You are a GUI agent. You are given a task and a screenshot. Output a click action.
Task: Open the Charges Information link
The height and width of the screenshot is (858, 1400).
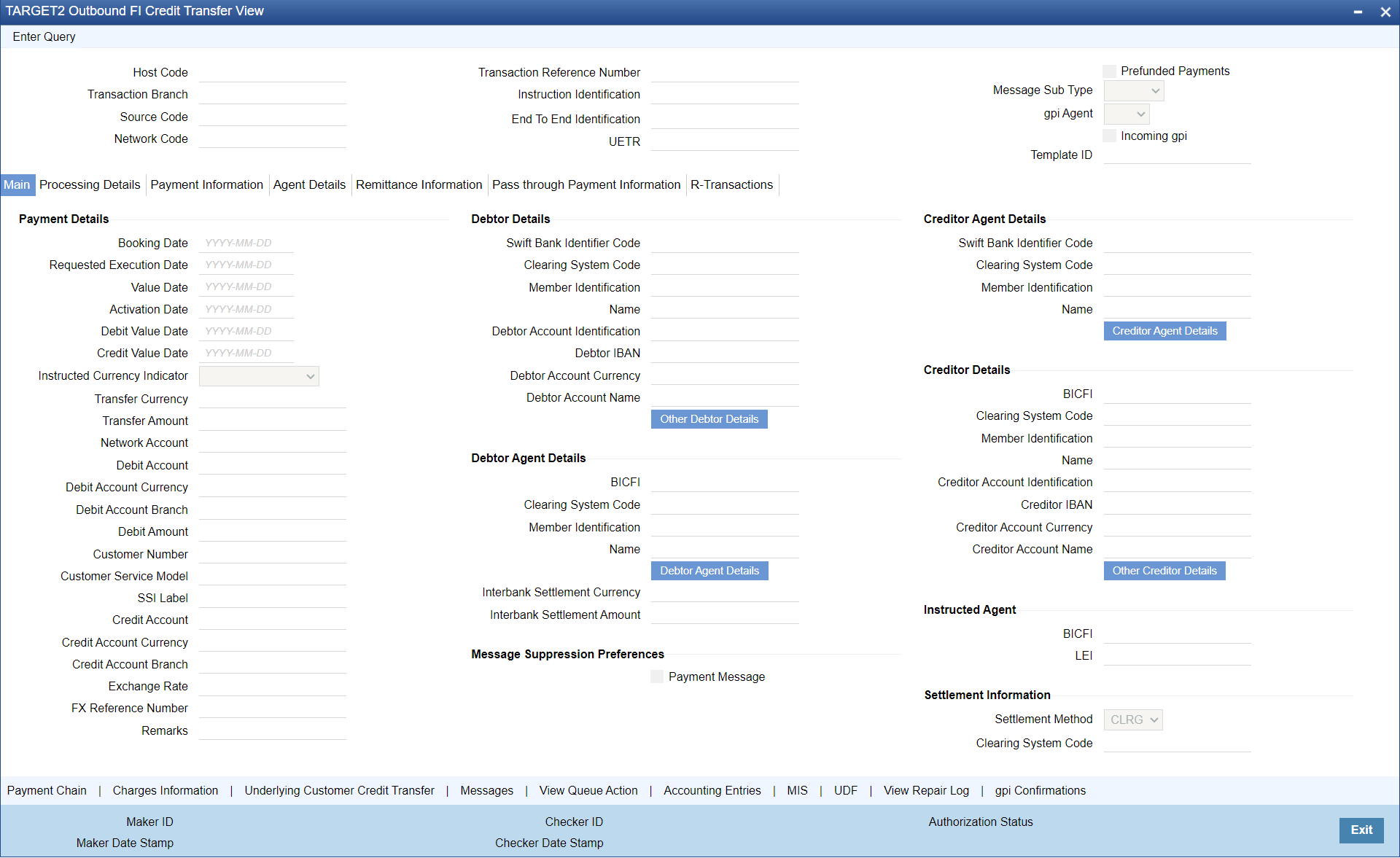pyautogui.click(x=166, y=791)
